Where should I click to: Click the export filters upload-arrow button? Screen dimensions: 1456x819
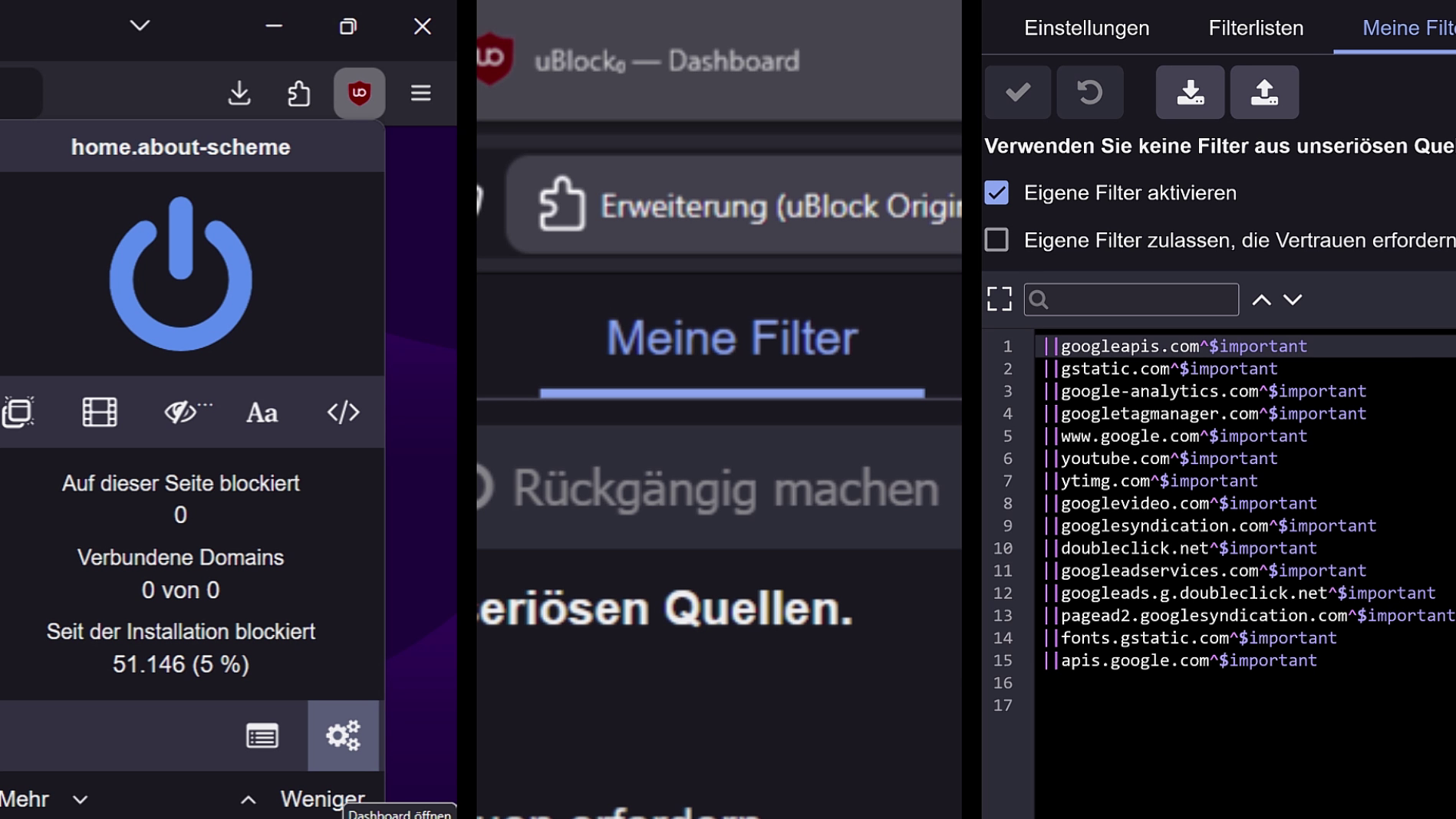[1264, 92]
